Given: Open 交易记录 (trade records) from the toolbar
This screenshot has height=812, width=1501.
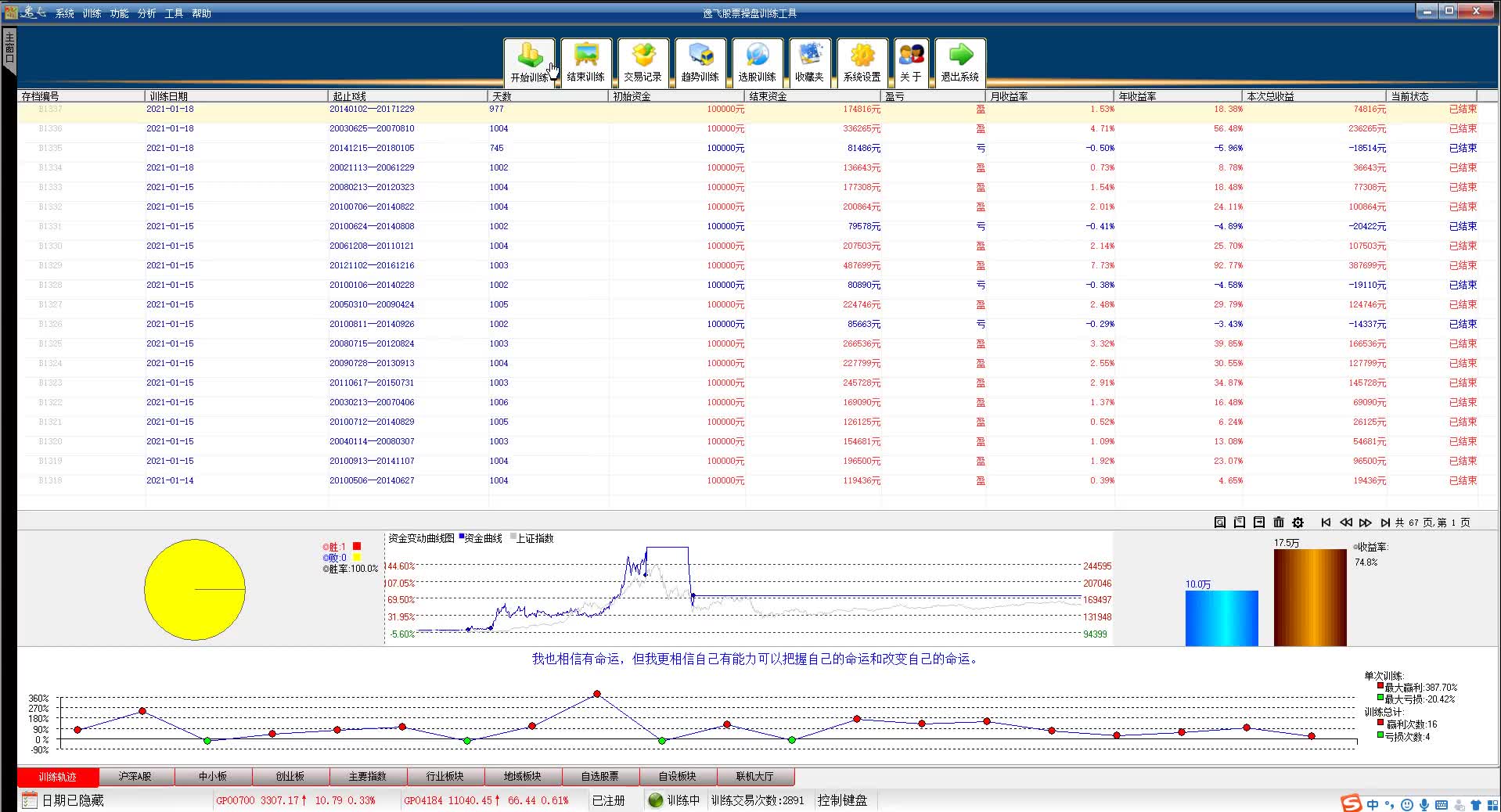Looking at the screenshot, I should tap(643, 62).
